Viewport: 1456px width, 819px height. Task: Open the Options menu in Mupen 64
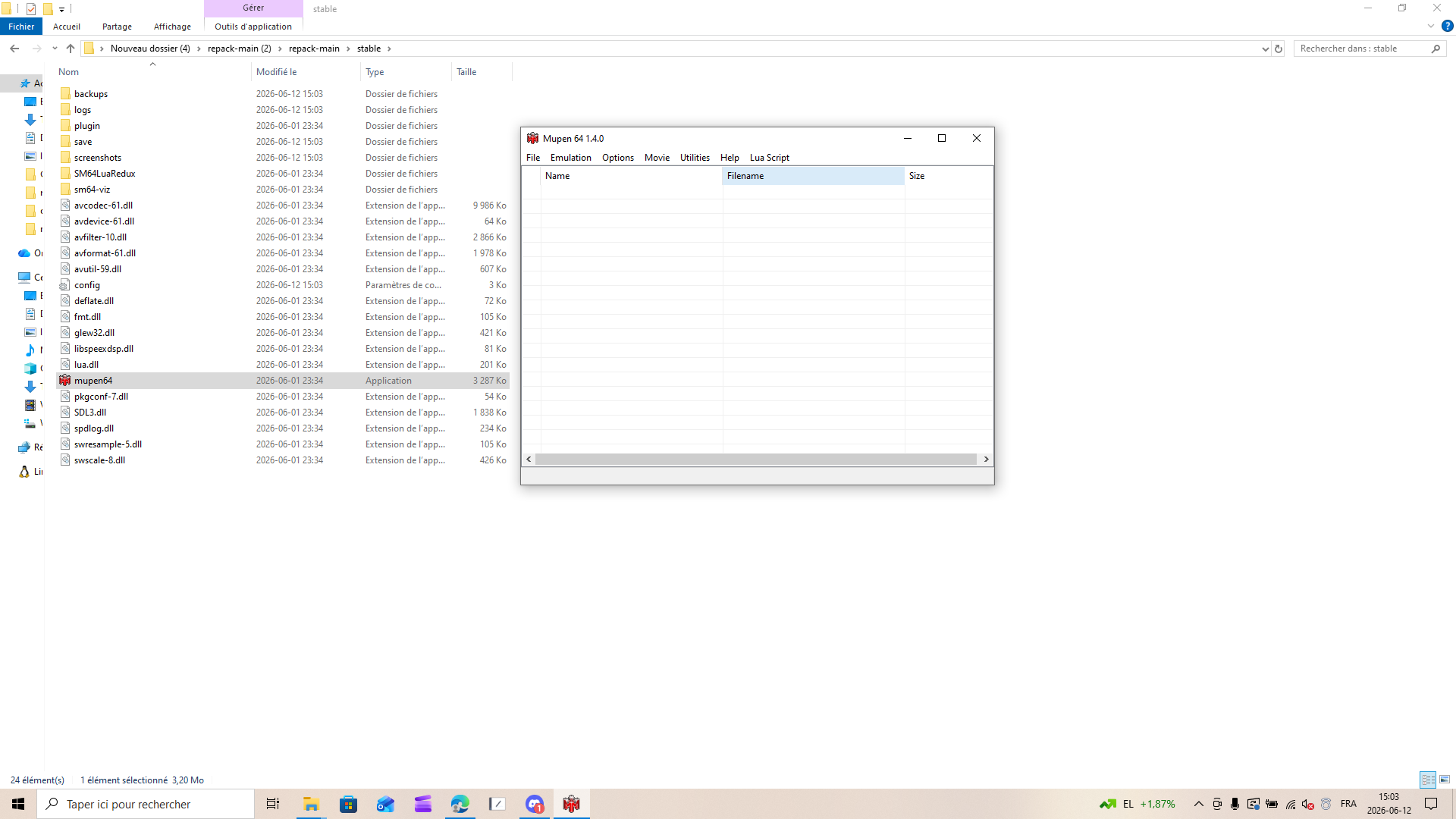(x=618, y=158)
